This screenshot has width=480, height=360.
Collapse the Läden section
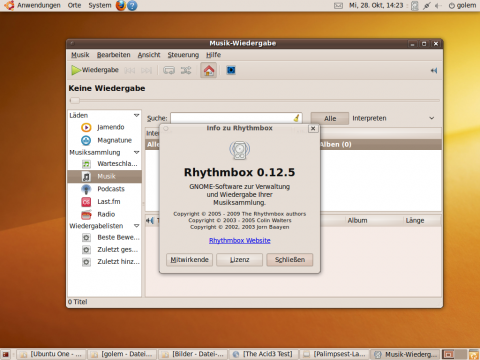pos(136,115)
